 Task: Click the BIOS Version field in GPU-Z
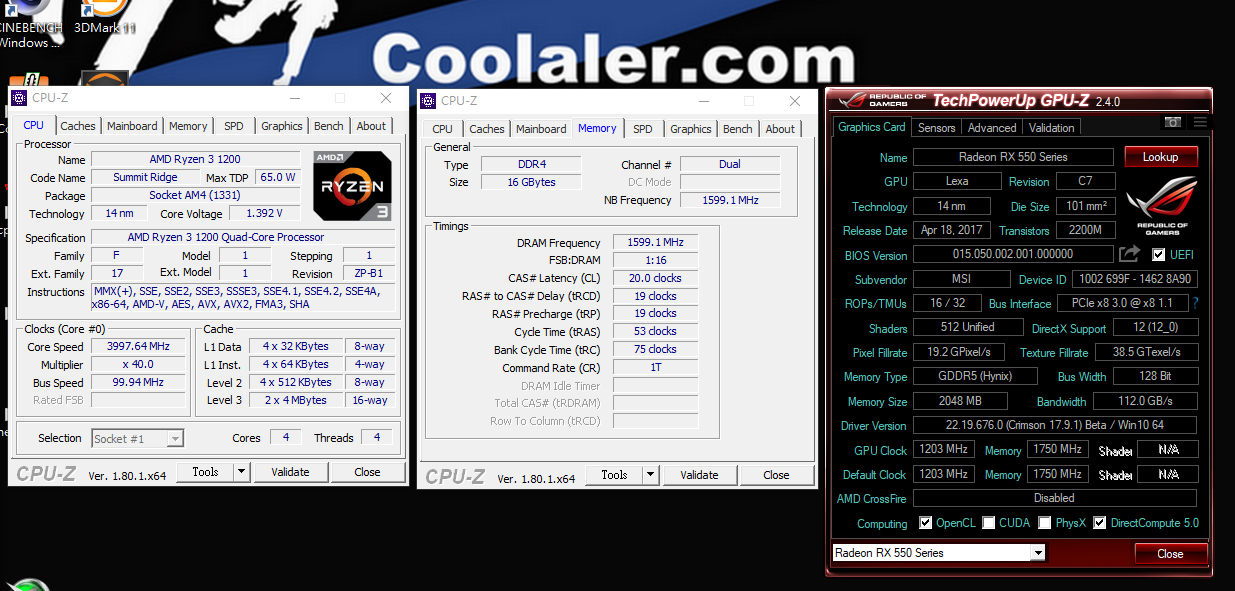click(x=1013, y=255)
